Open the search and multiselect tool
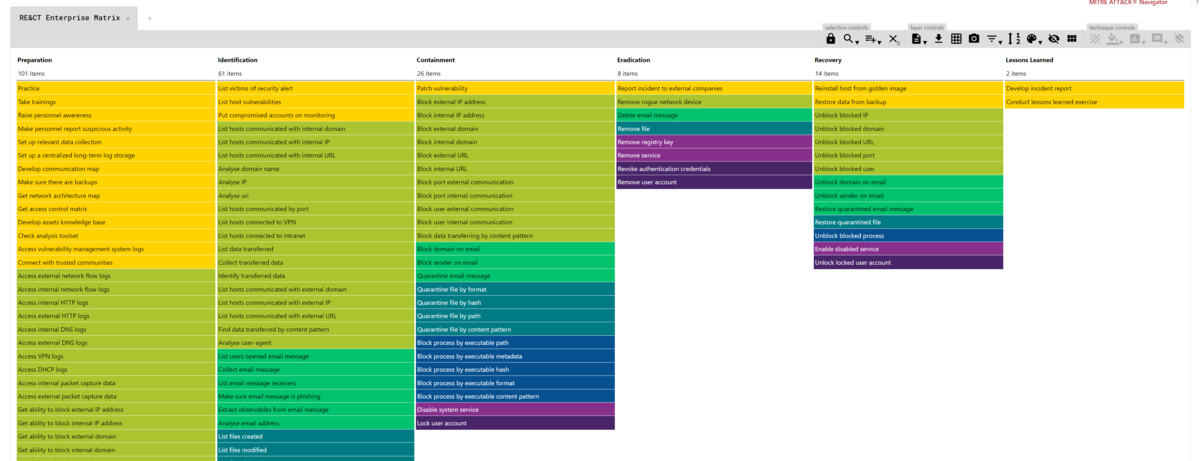 point(850,39)
